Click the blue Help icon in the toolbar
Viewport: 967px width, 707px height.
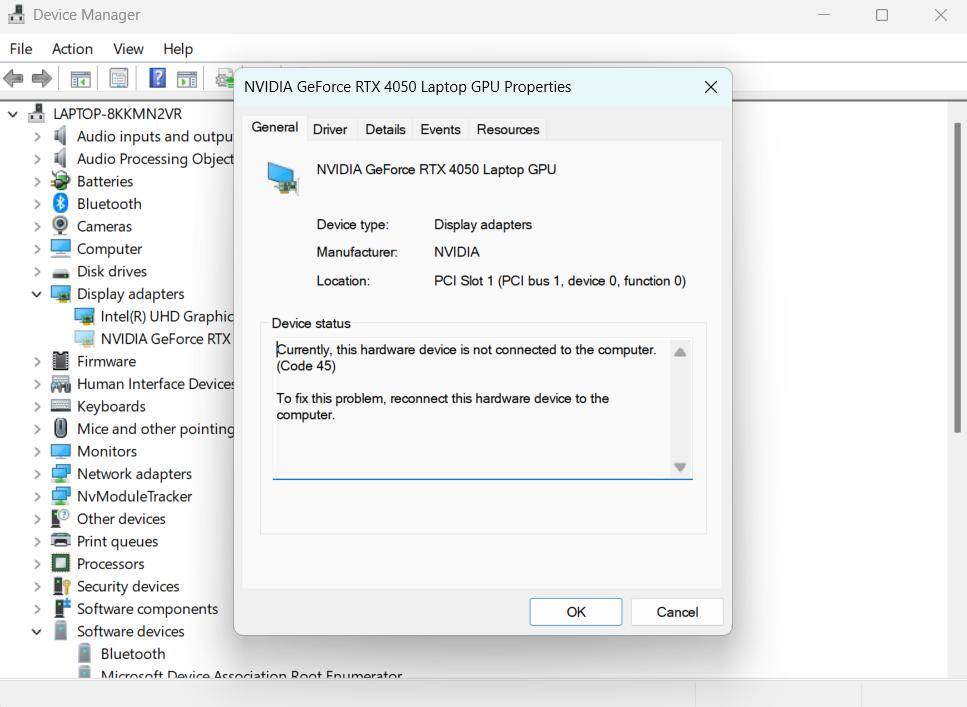(x=157, y=78)
